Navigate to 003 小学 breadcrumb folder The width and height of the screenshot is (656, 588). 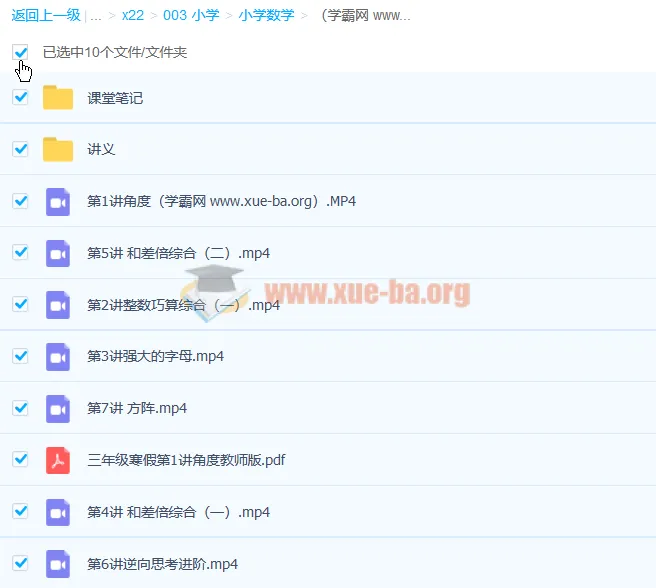191,15
